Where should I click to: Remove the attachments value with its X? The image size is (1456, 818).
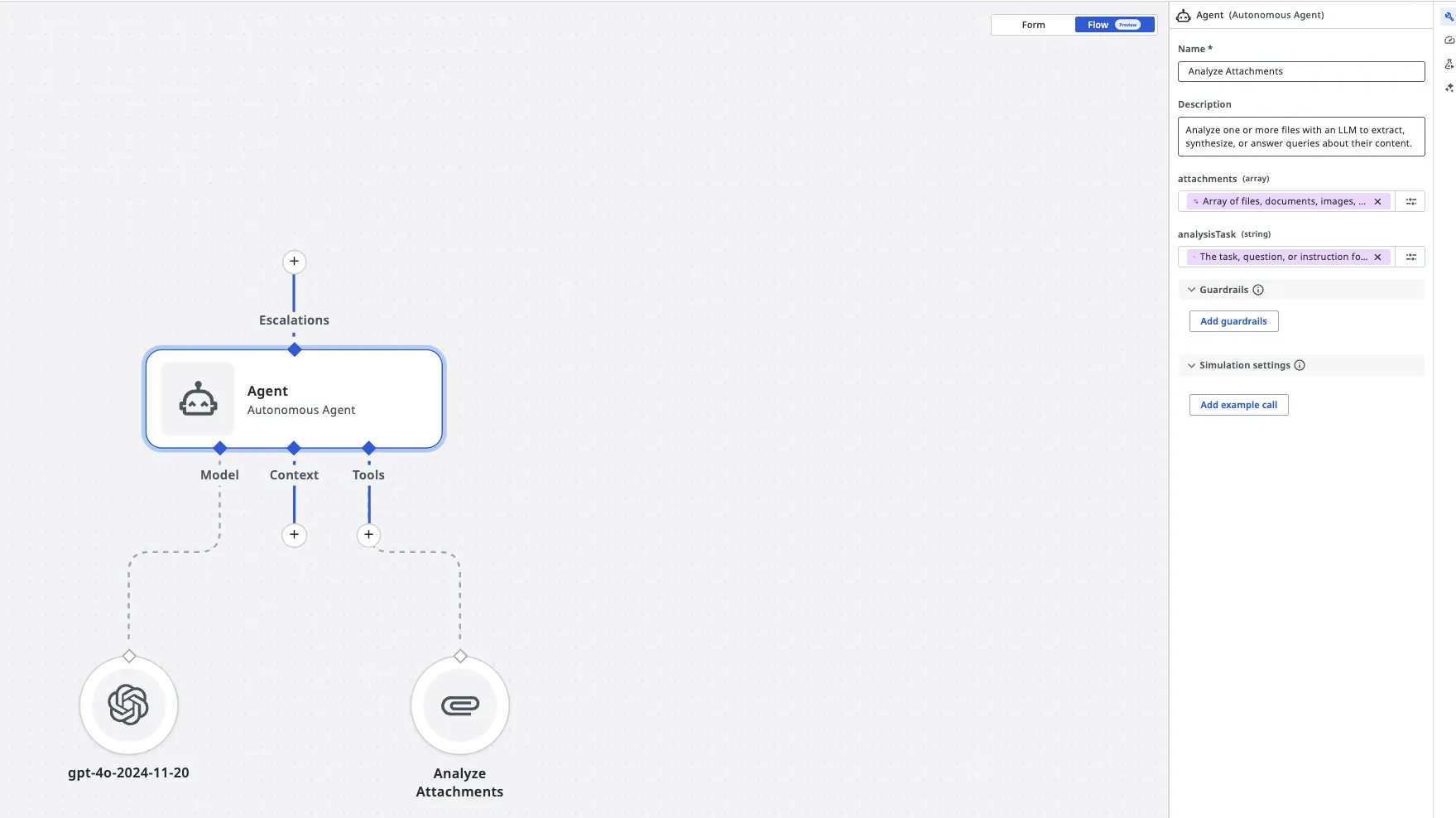point(1377,201)
